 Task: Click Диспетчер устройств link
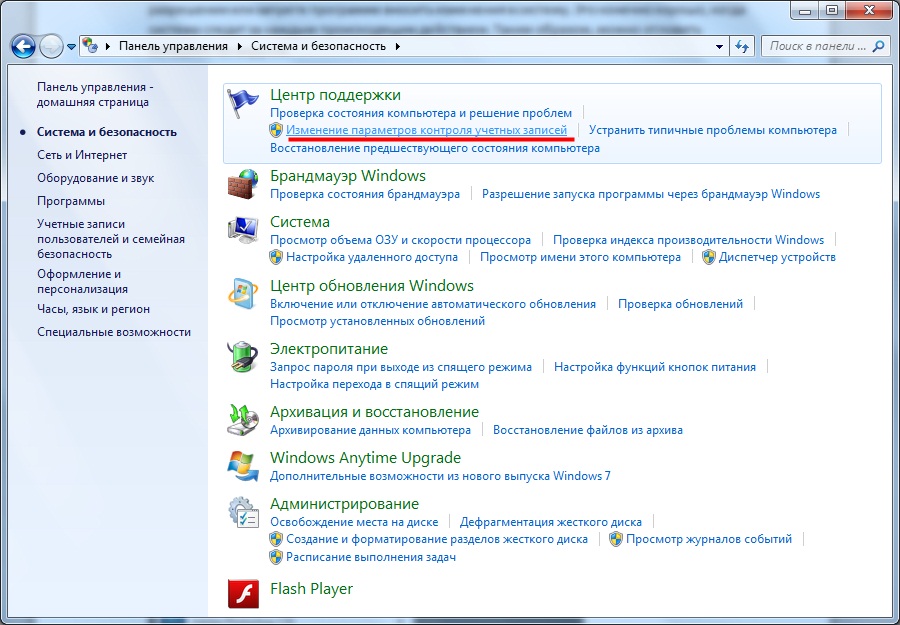click(777, 257)
